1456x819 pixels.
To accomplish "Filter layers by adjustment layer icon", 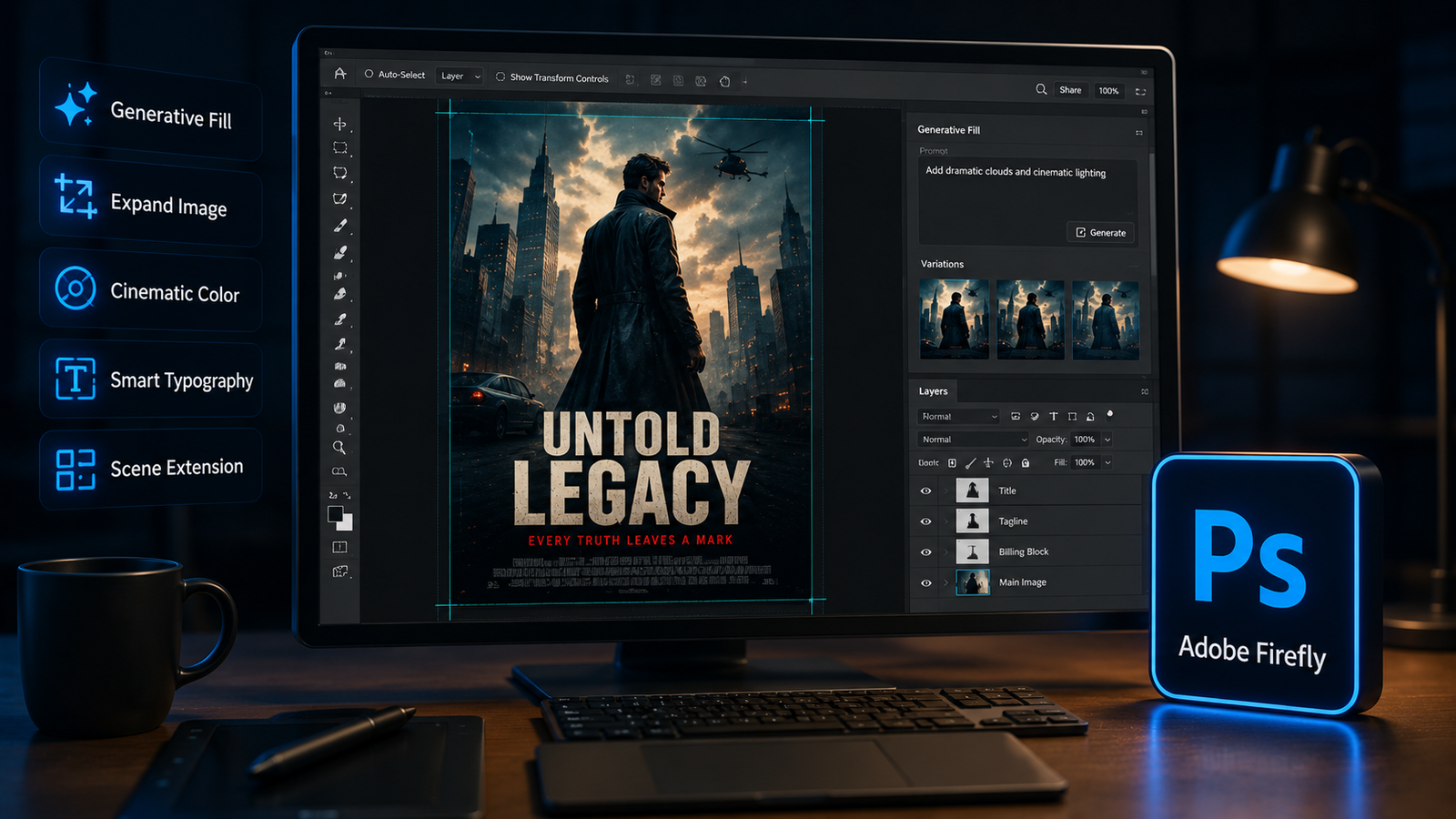I will click(1035, 416).
